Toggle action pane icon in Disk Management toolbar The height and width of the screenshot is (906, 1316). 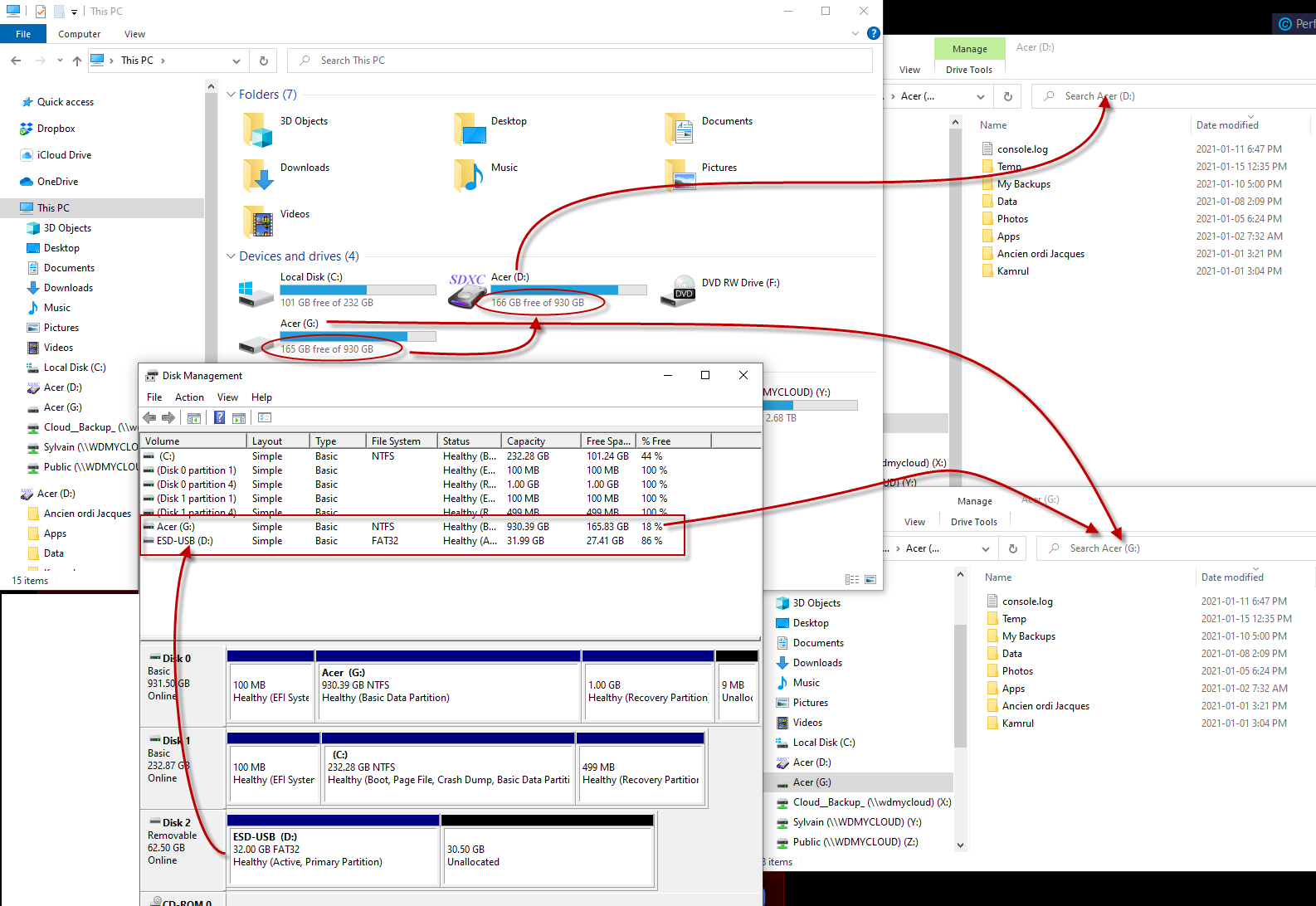click(x=239, y=417)
